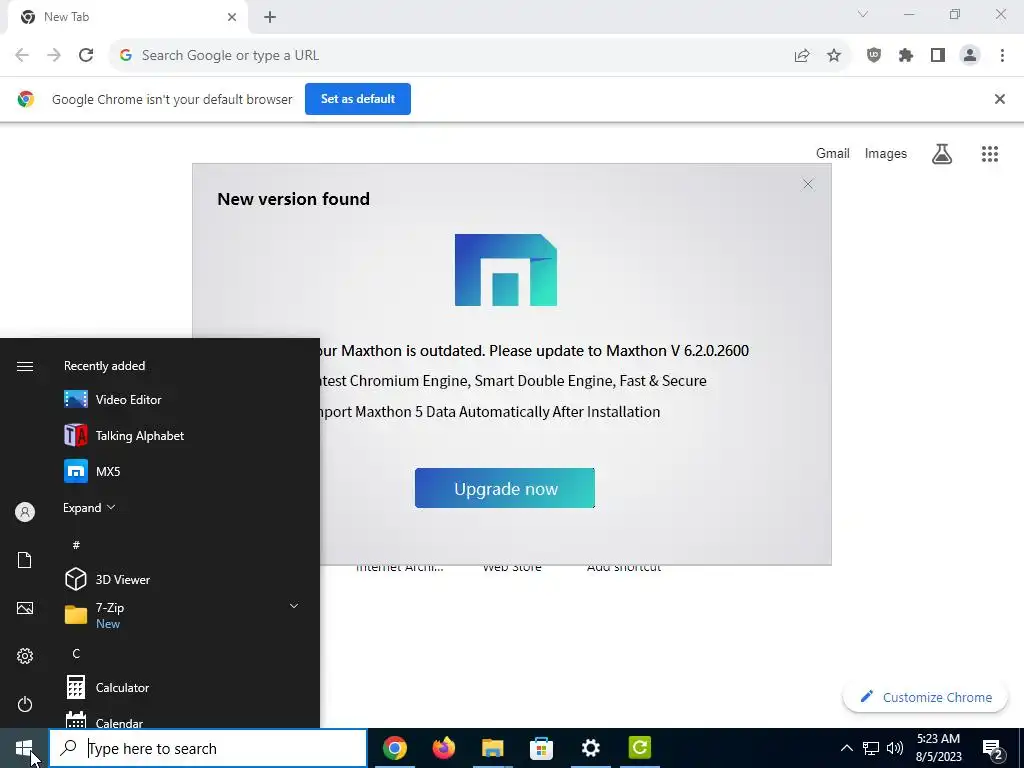Expand the Recently added list
Screen dimensions: 1024x768
click(x=89, y=507)
